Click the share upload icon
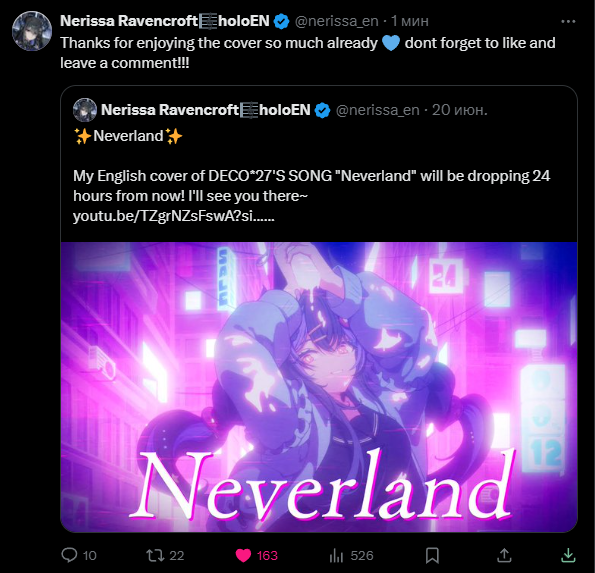Screen dimensions: 595x573 pos(504,555)
